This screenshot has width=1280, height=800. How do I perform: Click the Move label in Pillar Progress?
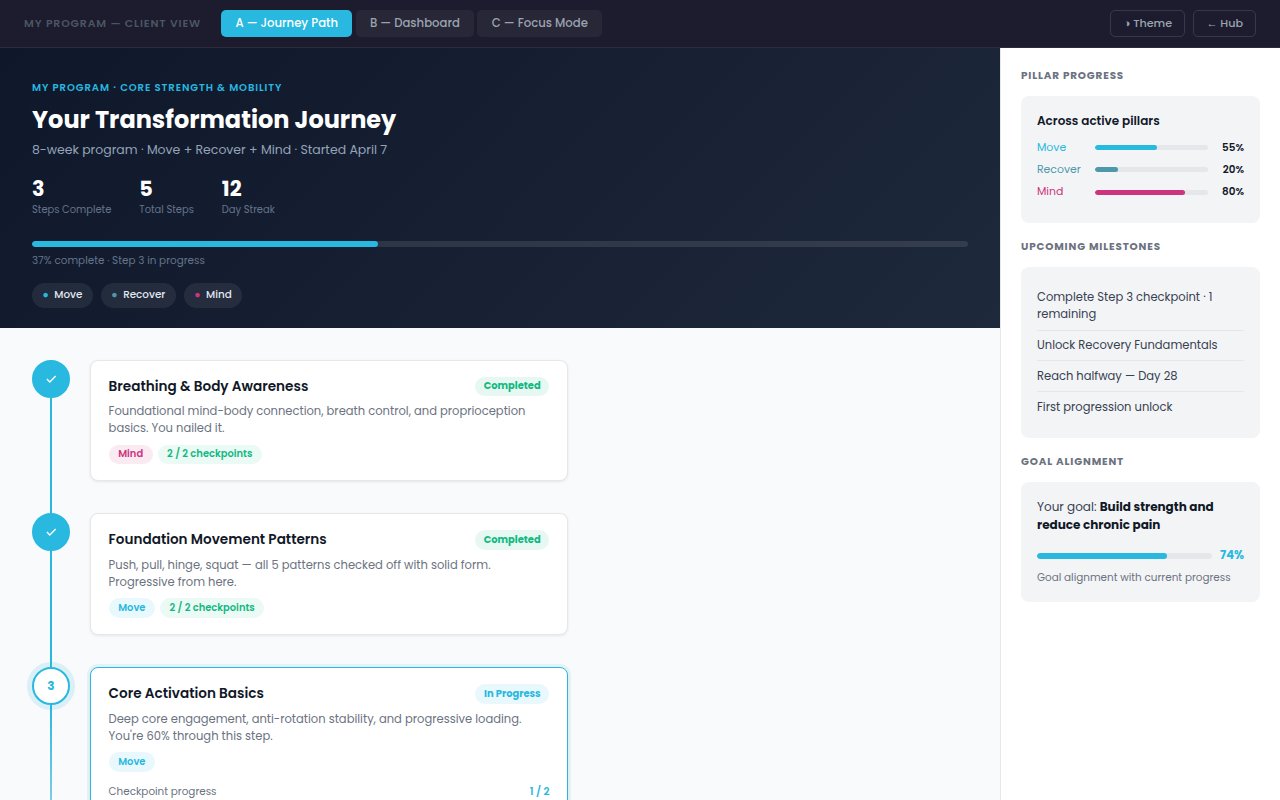(x=1052, y=147)
